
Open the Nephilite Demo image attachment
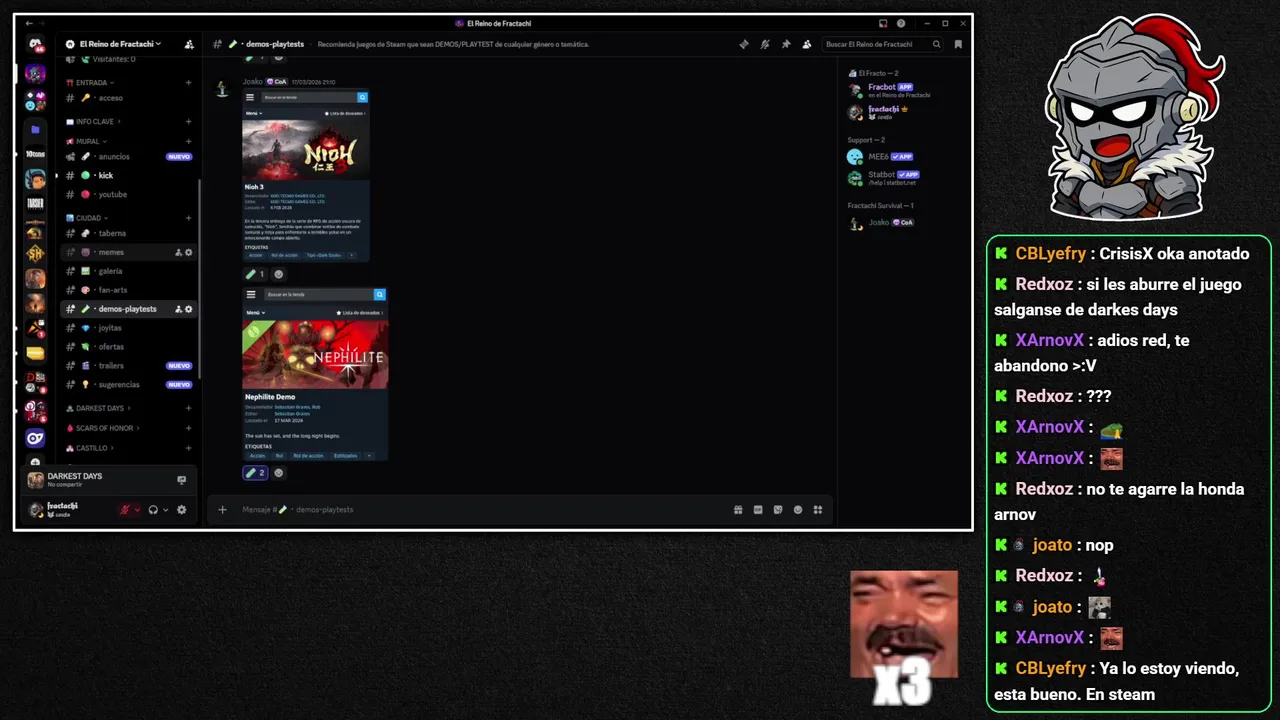[x=315, y=374]
